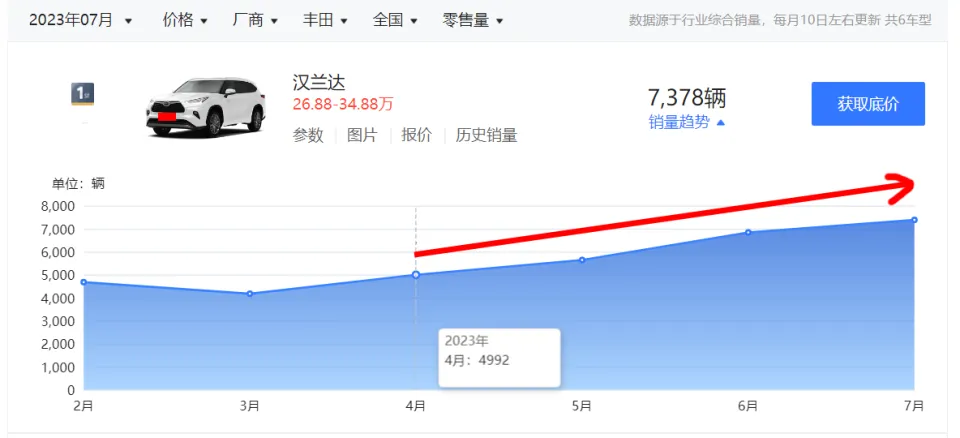Click the 5月 x-axis label

(582, 405)
